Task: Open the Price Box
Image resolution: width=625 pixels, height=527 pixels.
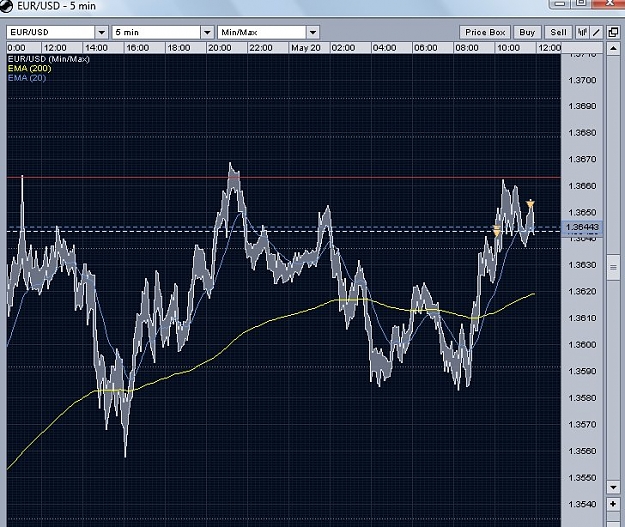Action: point(485,32)
